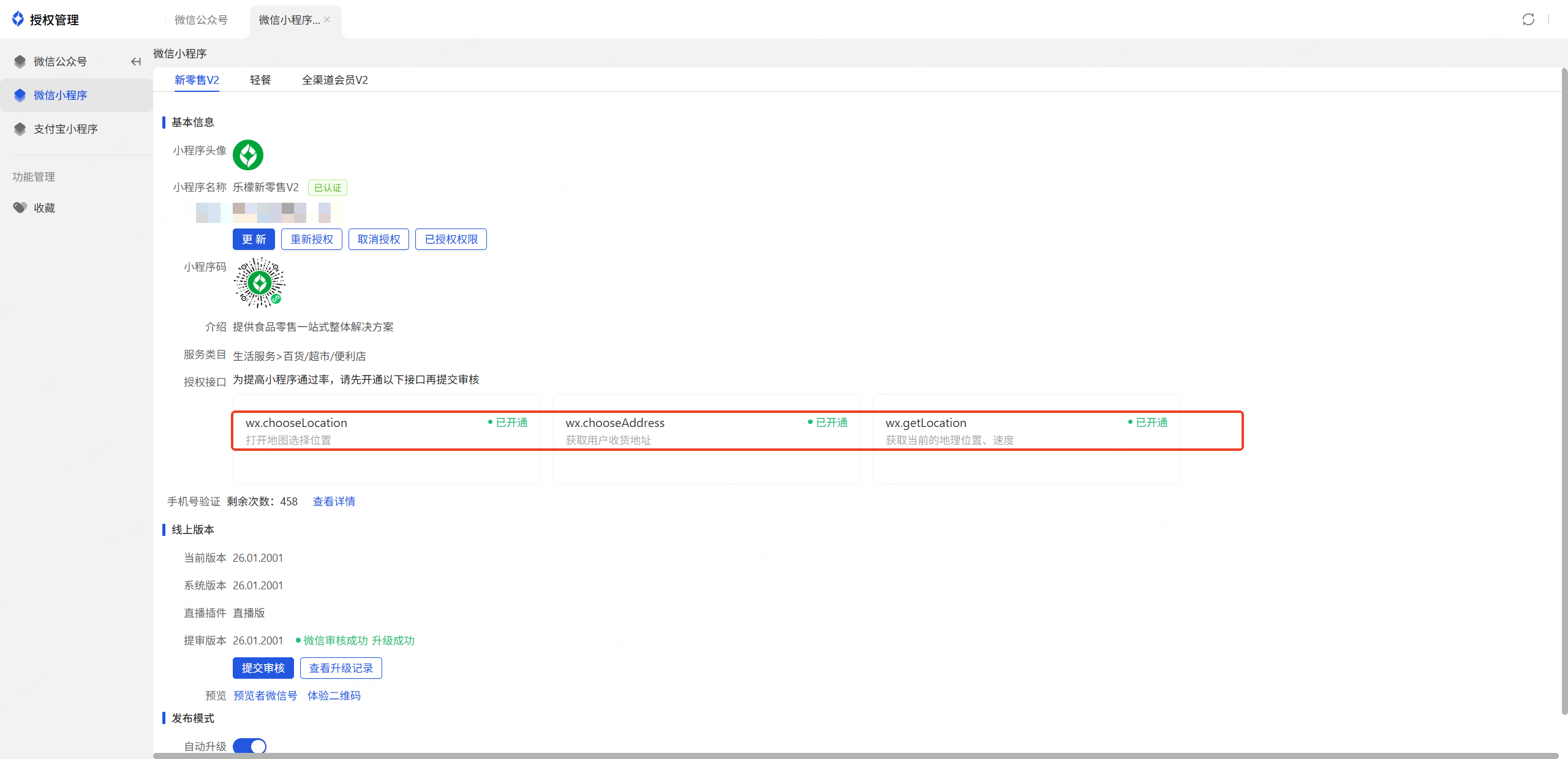Open 已授权权限 list

click(451, 240)
